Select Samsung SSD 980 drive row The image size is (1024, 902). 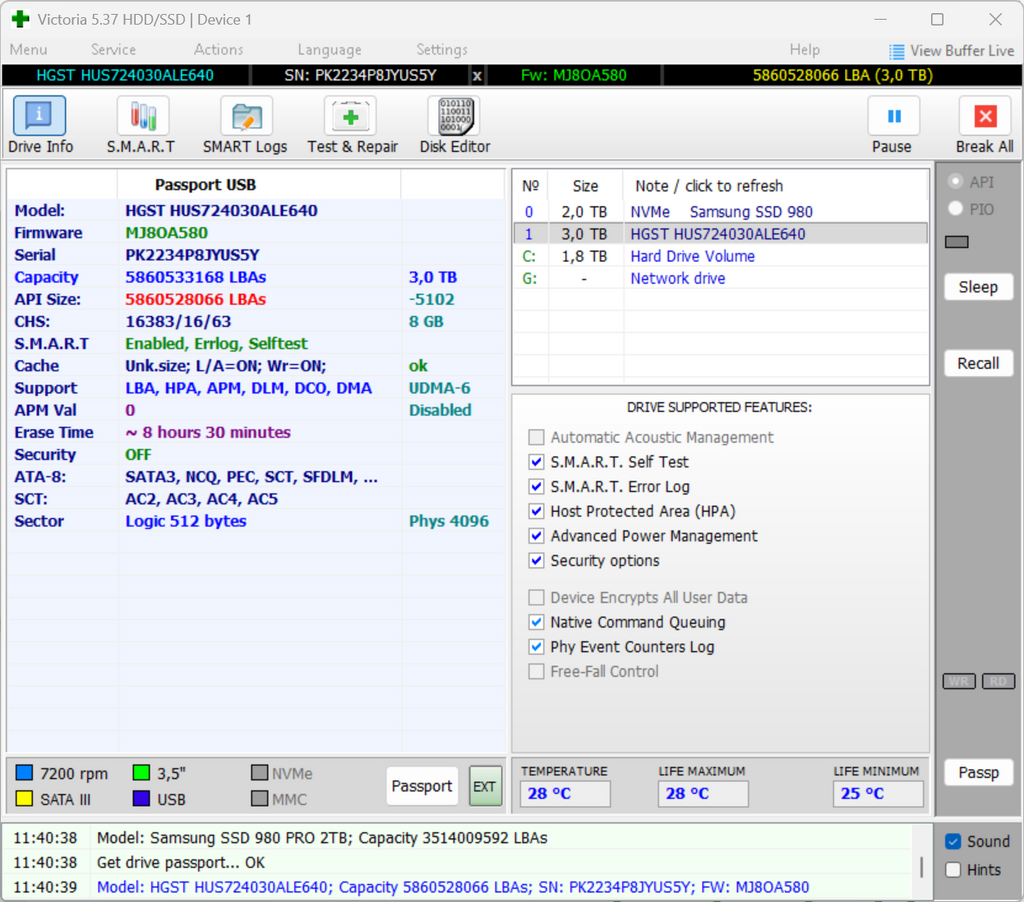(720, 212)
